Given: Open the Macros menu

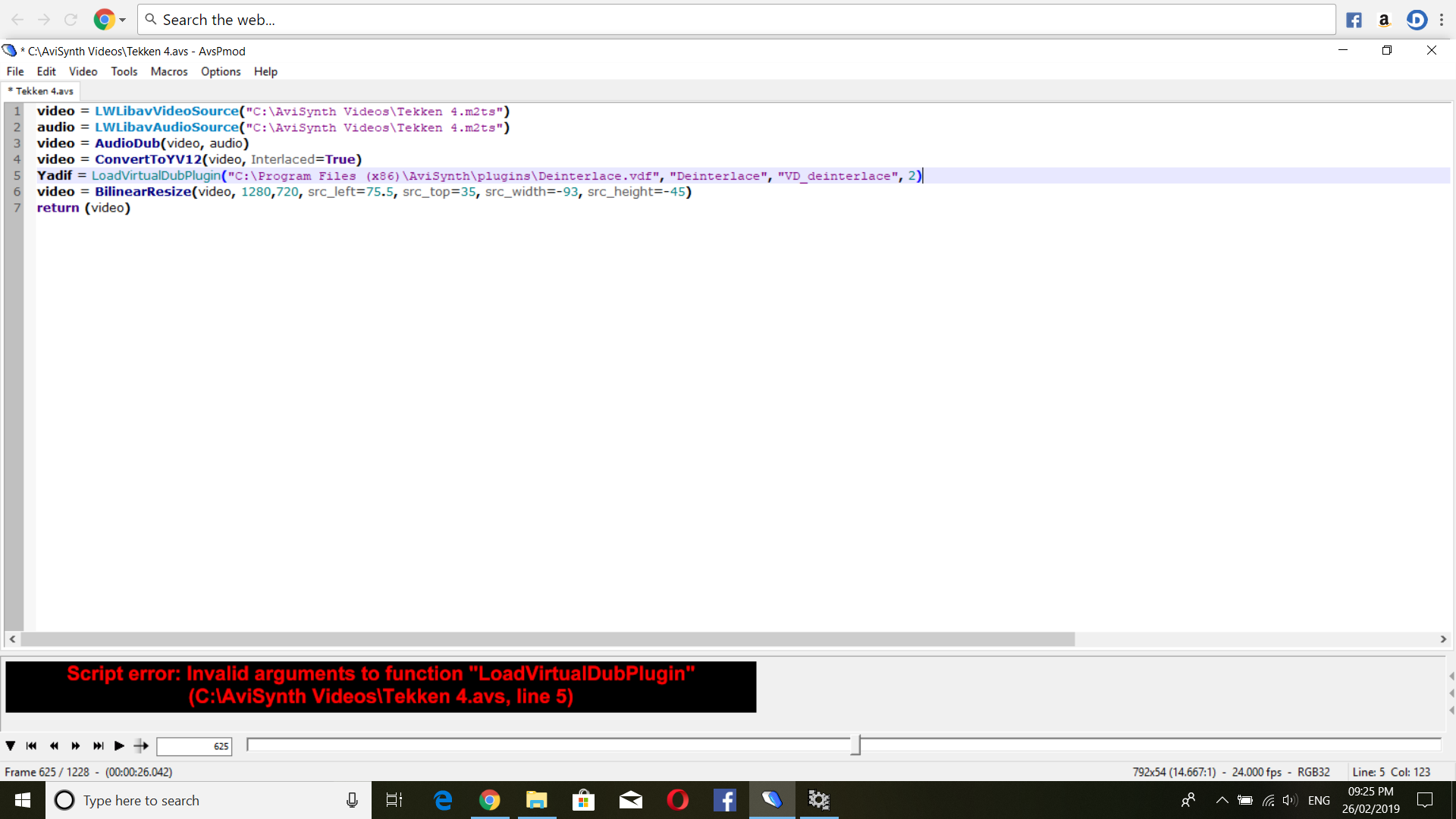Looking at the screenshot, I should tap(168, 71).
